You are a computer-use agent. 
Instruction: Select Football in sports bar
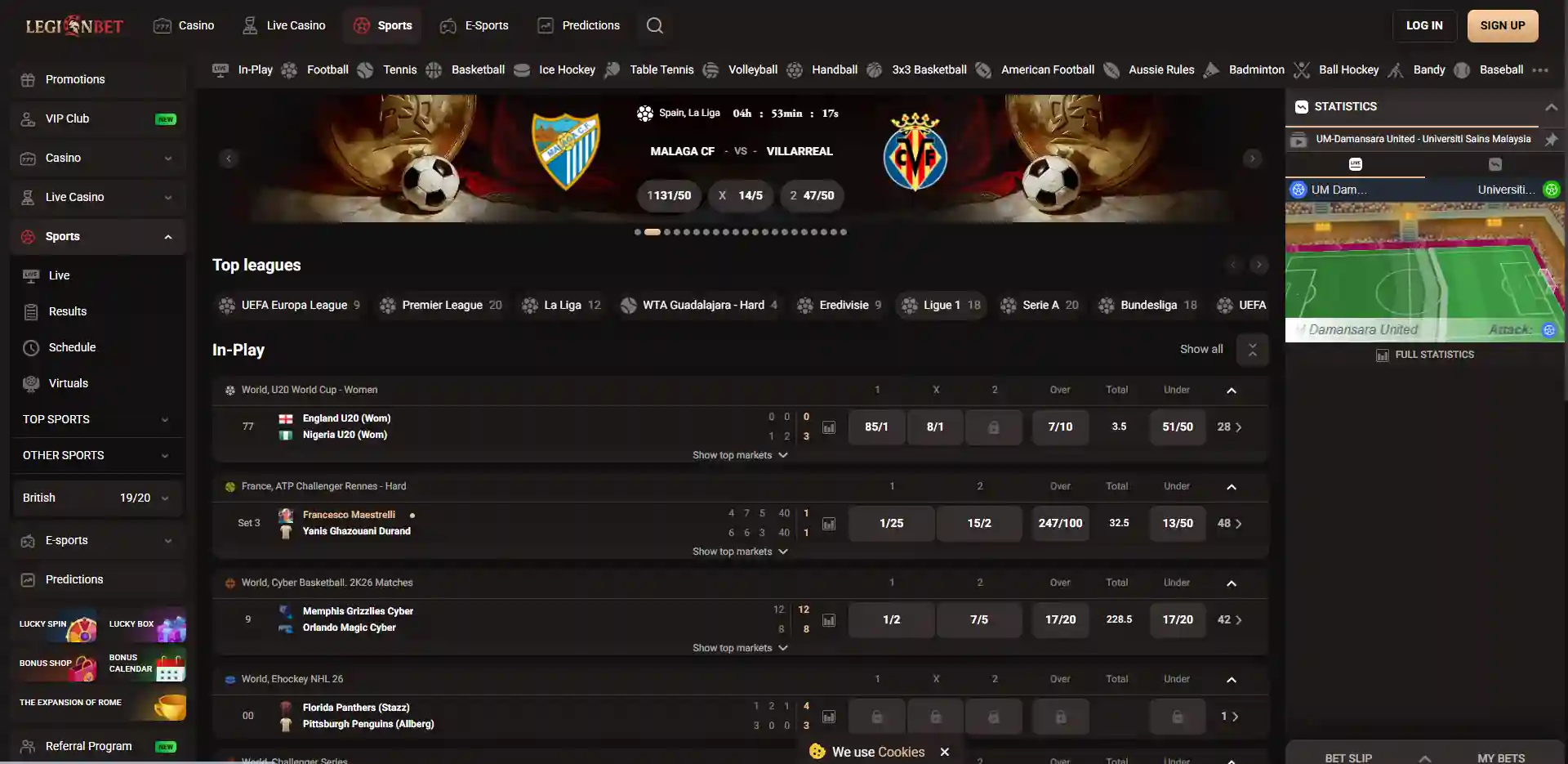tap(314, 70)
